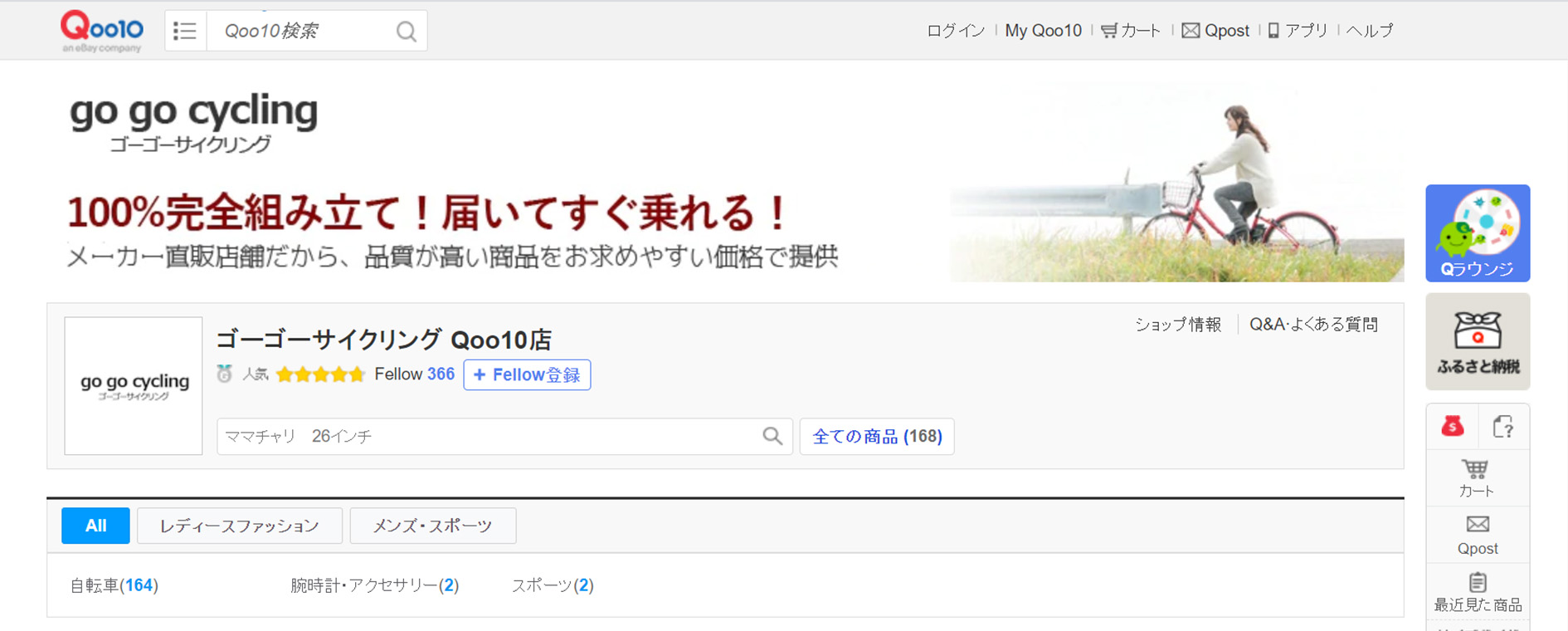Click the 人気 medal badge icon
The width and height of the screenshot is (1568, 631).
224,374
